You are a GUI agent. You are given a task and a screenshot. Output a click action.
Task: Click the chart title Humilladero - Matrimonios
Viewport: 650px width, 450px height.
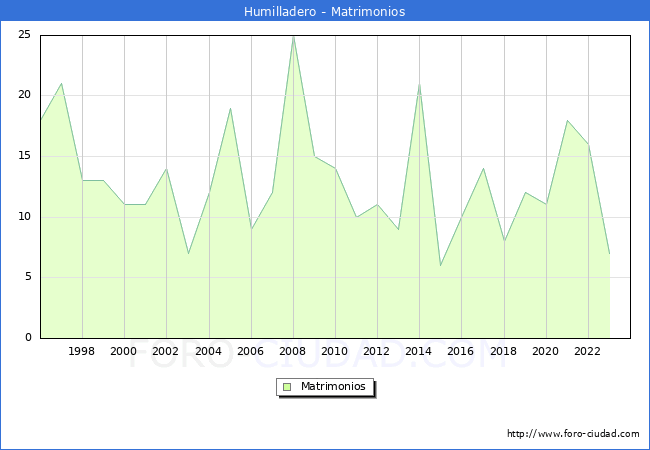[325, 11]
